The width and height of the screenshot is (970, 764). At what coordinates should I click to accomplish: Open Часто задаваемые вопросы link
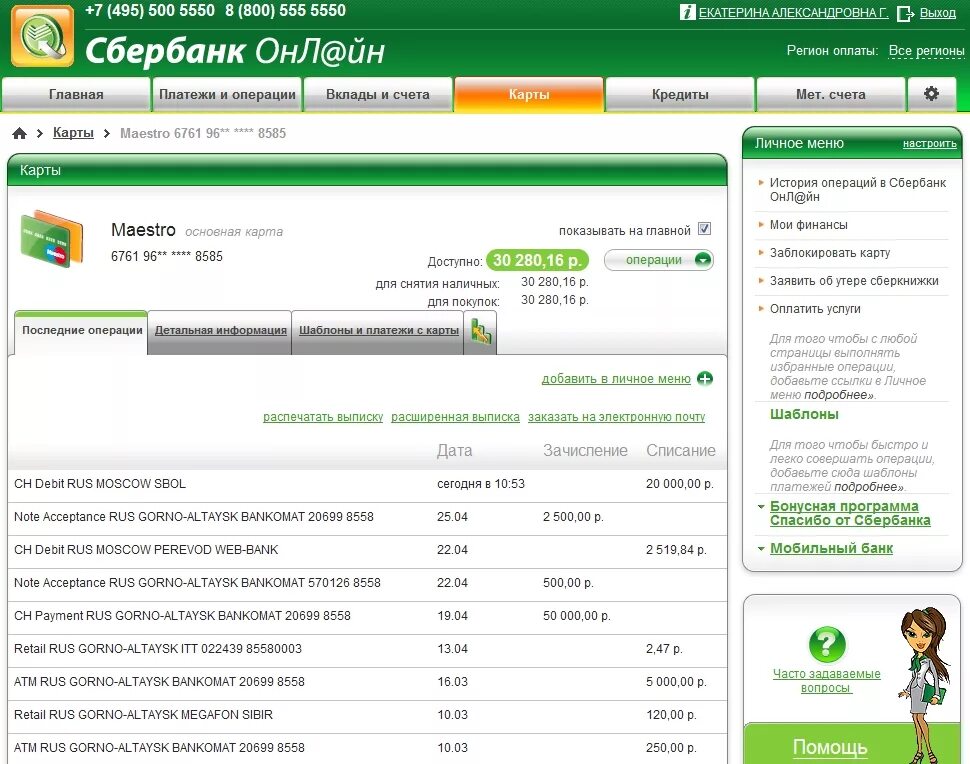(x=826, y=680)
